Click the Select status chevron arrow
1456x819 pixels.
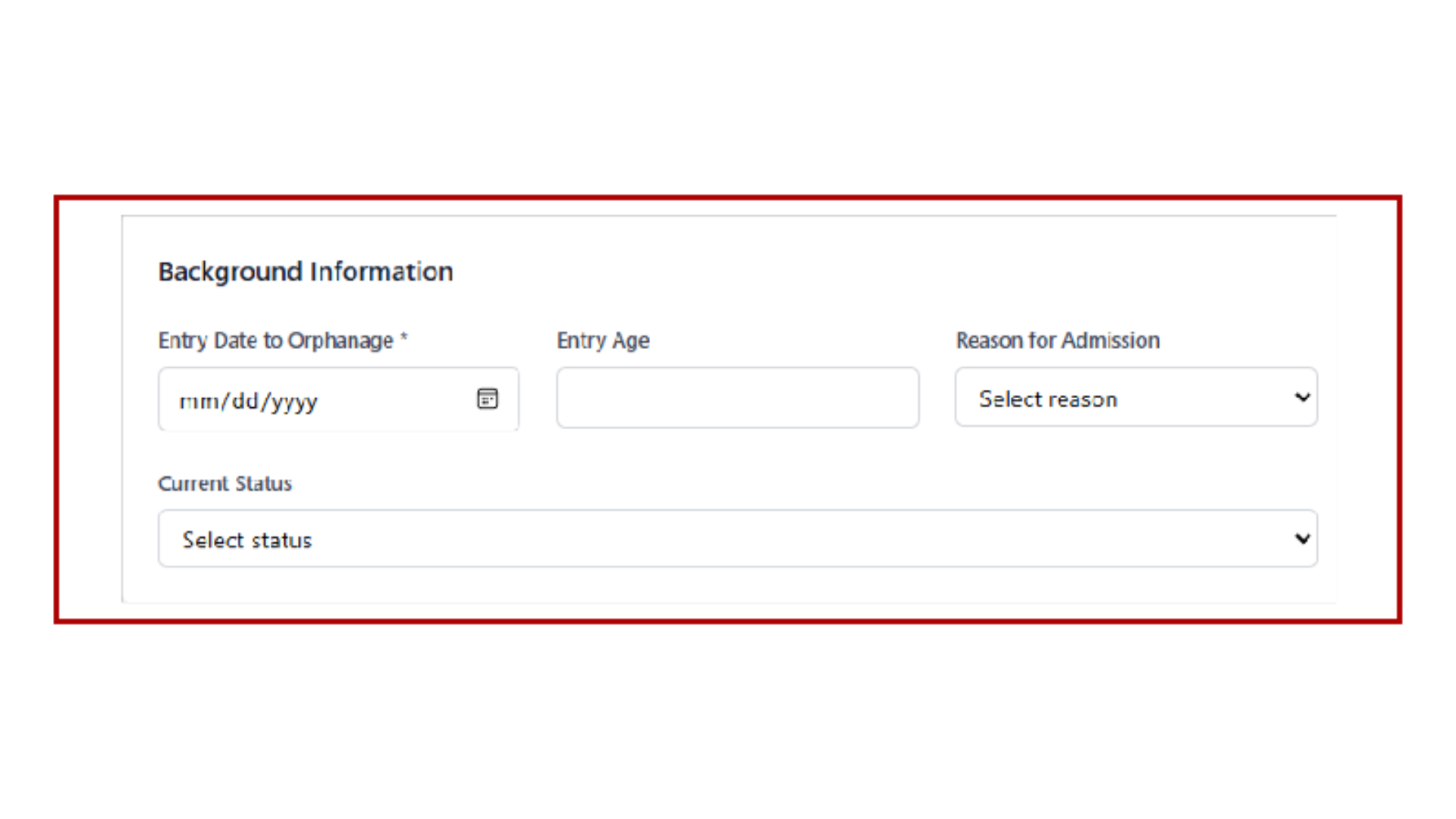tap(1302, 538)
